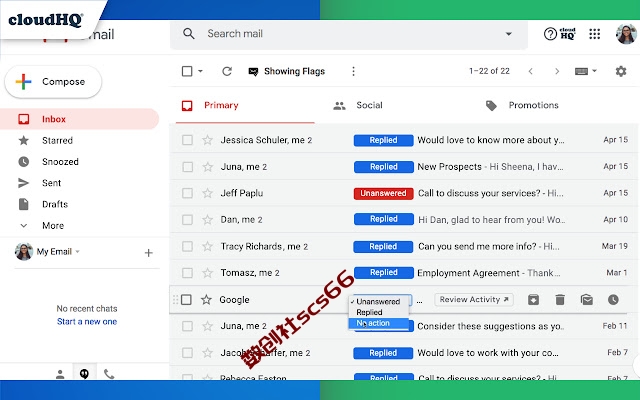Star the Jeff Paplu email
This screenshot has width=640, height=400.
tap(207, 193)
